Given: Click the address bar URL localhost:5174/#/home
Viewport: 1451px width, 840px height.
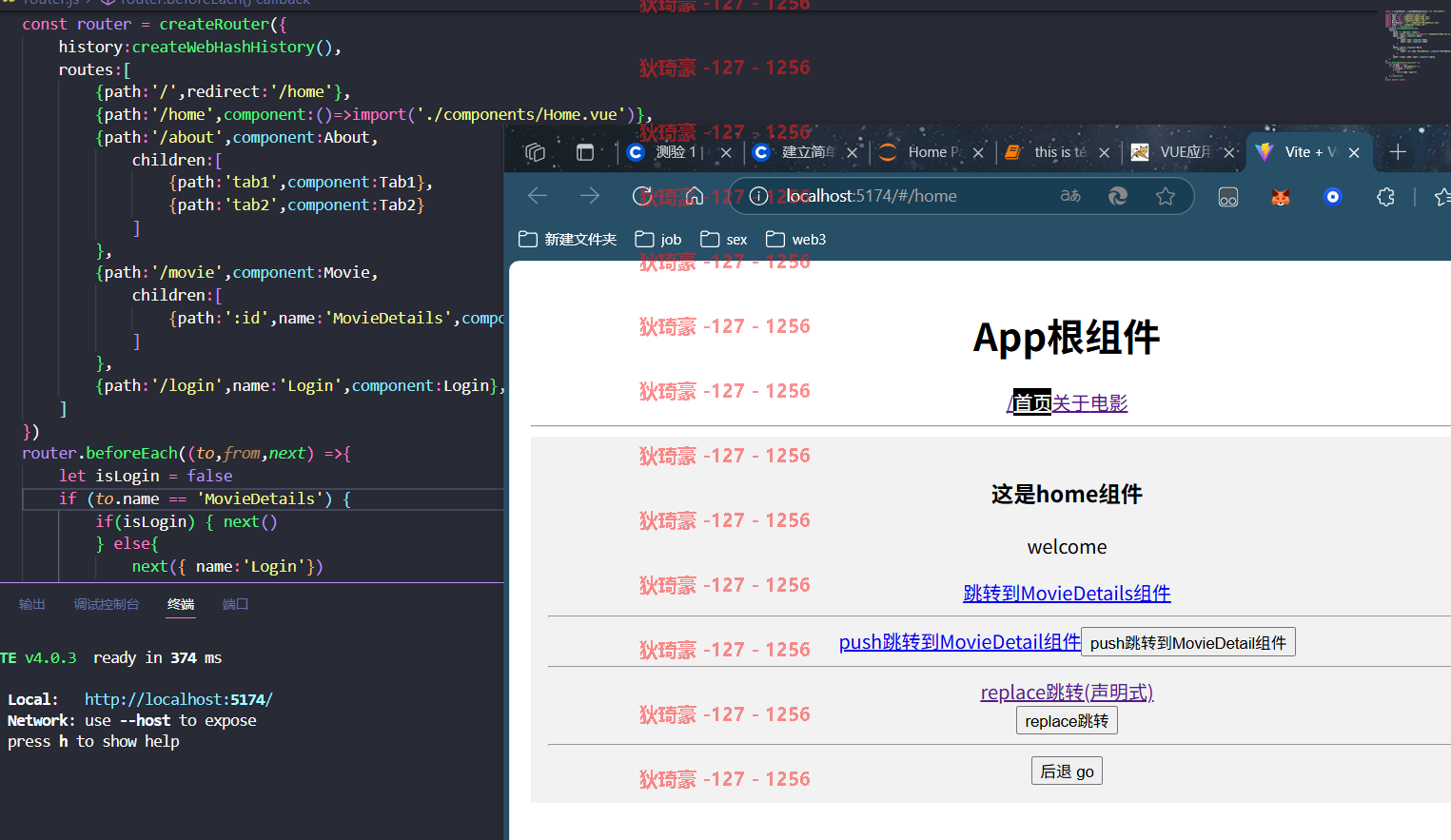Looking at the screenshot, I should click(x=872, y=196).
